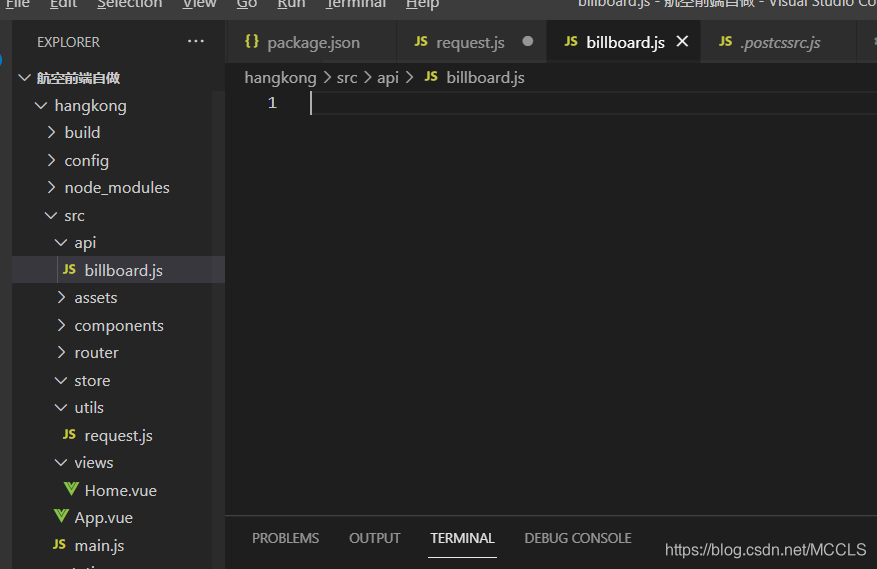Open Explorer more actions ellipsis
Image resolution: width=877 pixels, height=569 pixels.
(x=196, y=41)
